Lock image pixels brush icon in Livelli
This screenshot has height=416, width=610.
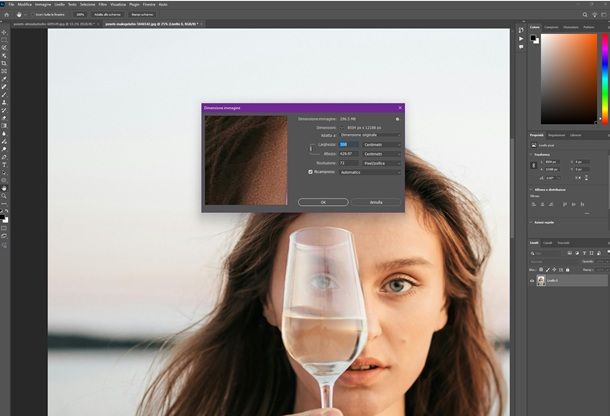pyautogui.click(x=548, y=270)
